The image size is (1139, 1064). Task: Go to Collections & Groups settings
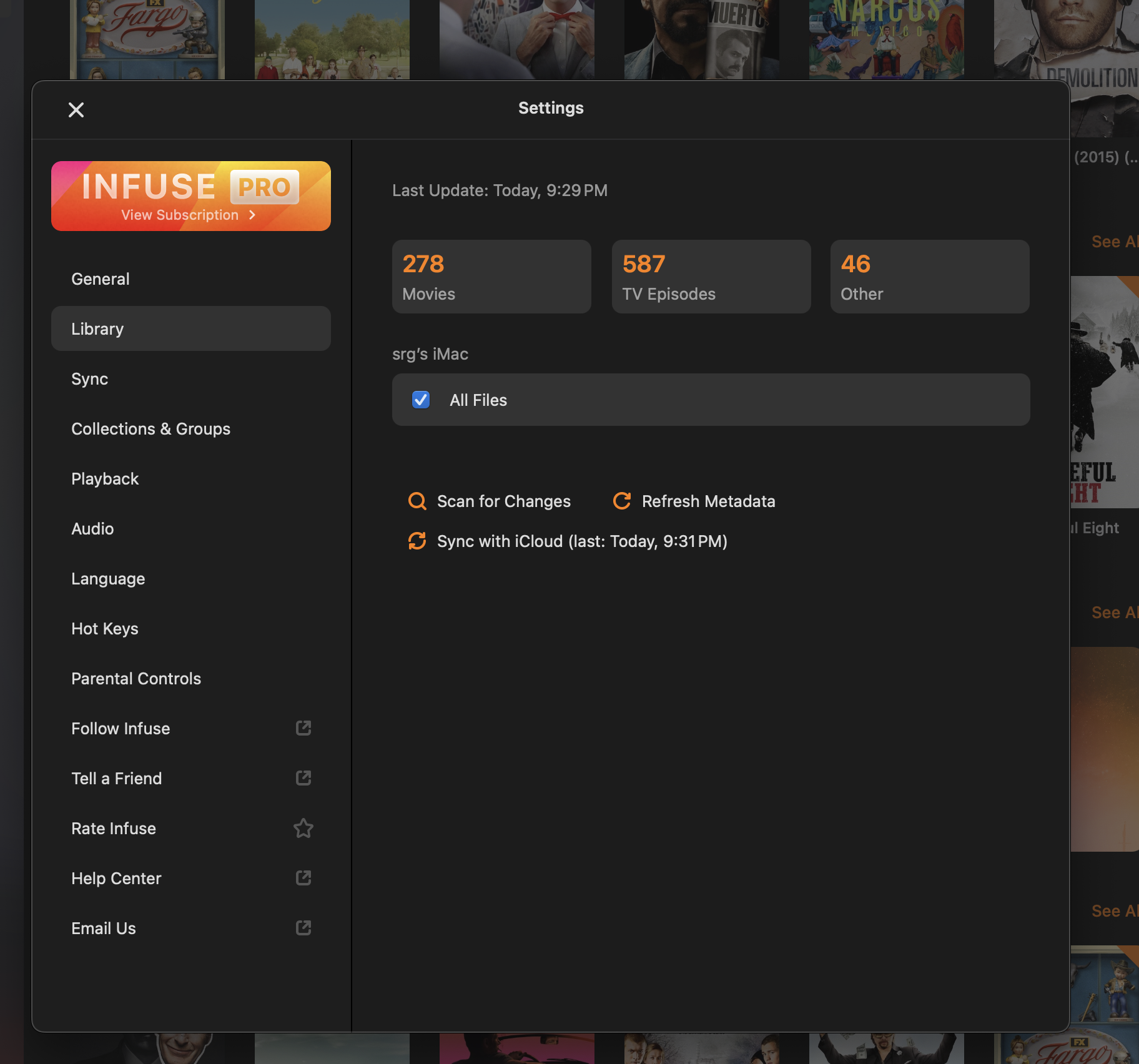point(191,429)
